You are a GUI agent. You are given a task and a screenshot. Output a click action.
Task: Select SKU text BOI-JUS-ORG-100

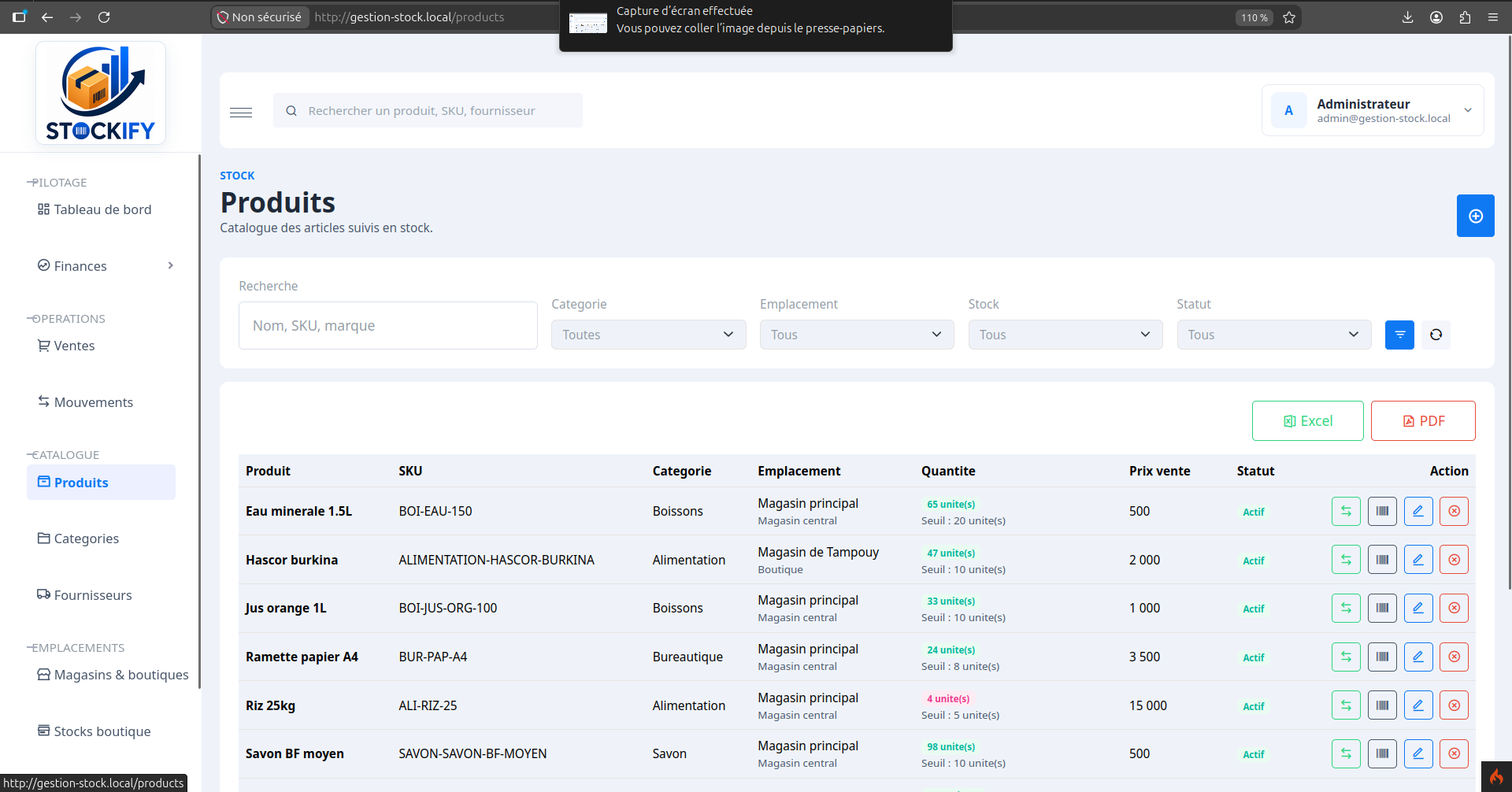coord(448,609)
